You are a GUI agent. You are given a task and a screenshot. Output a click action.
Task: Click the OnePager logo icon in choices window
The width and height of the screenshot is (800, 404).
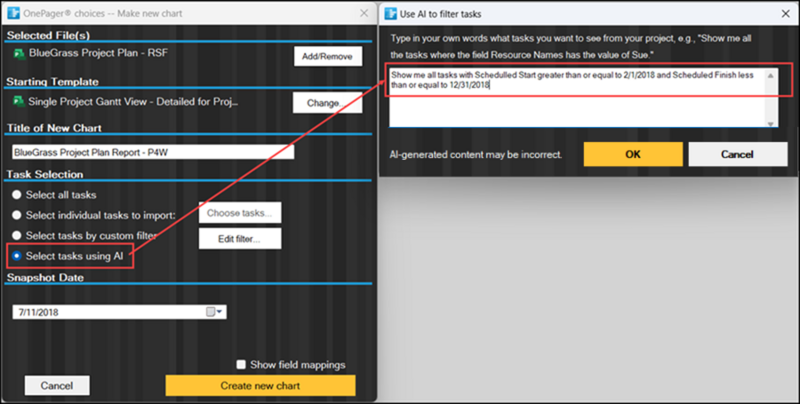tap(13, 13)
